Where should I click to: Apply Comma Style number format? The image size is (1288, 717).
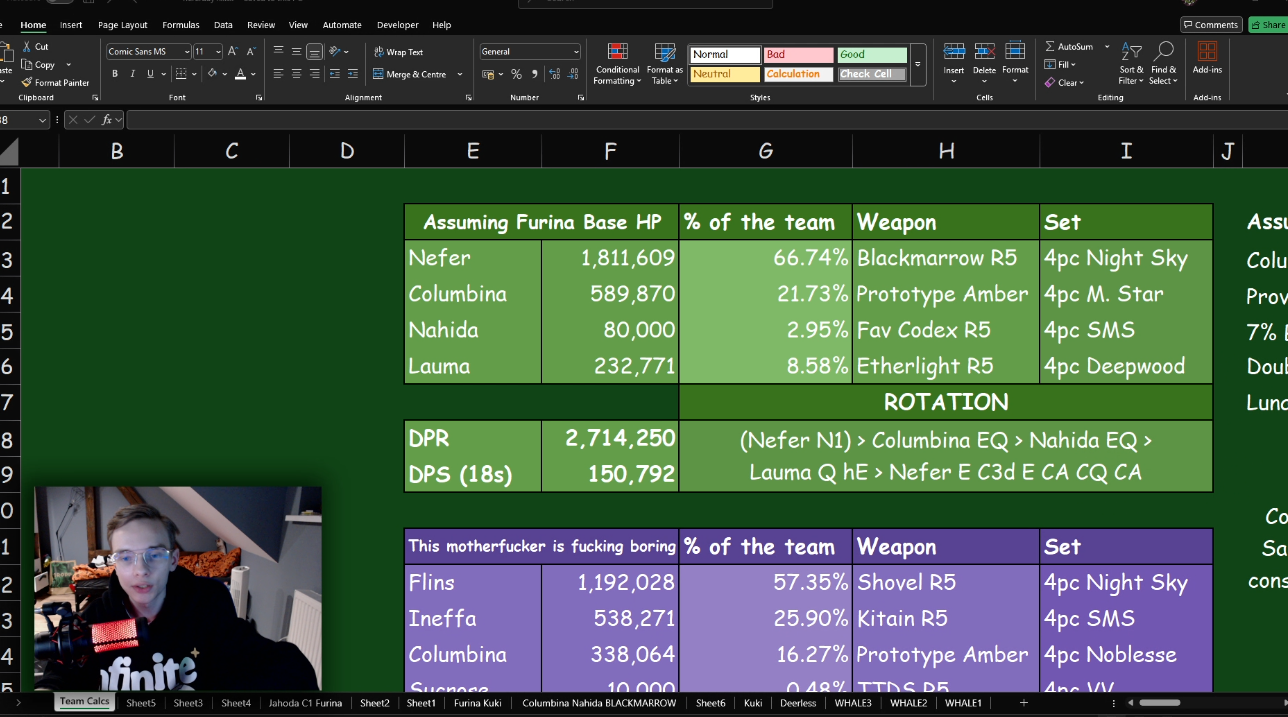pyautogui.click(x=534, y=74)
